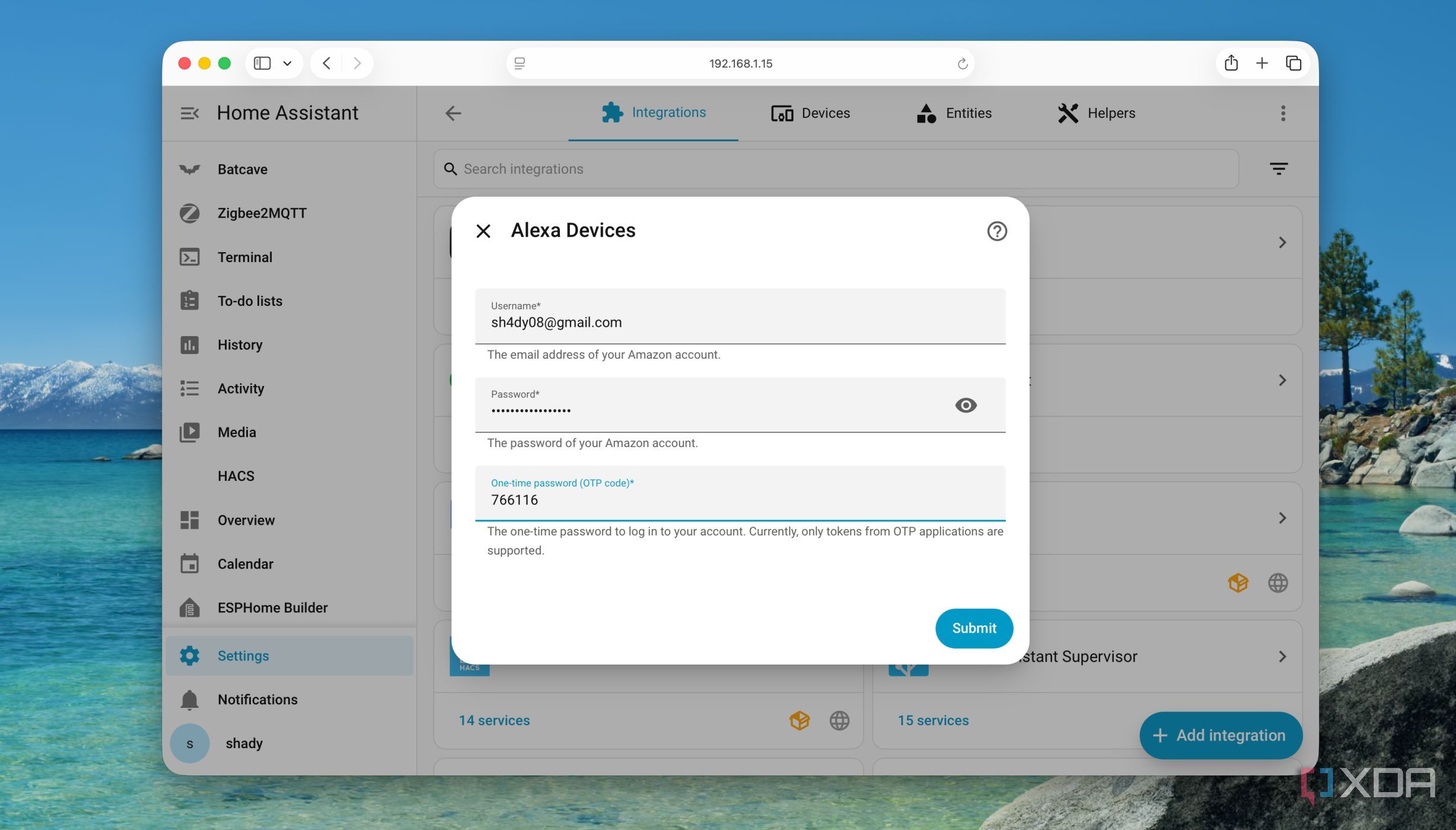The width and height of the screenshot is (1456, 830).
Task: Toggle the Safari sidebar
Action: [262, 63]
